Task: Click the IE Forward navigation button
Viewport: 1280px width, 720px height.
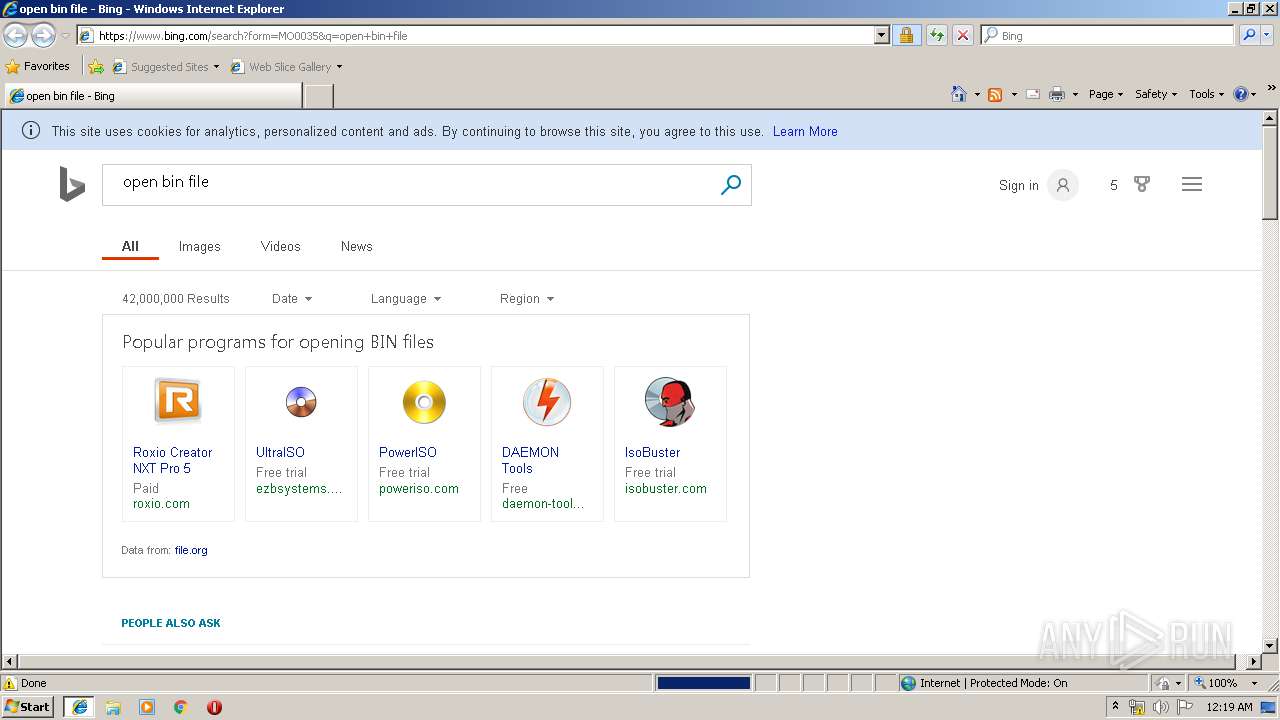Action: point(43,36)
